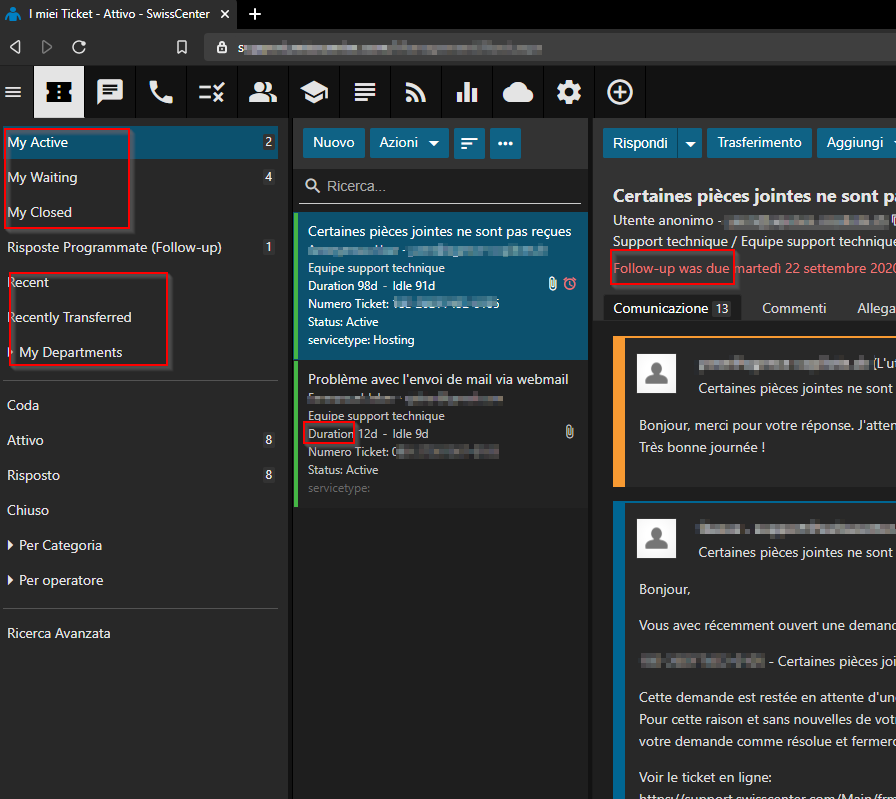
Task: Open the Calls phone icon
Action: pyautogui.click(x=161, y=92)
